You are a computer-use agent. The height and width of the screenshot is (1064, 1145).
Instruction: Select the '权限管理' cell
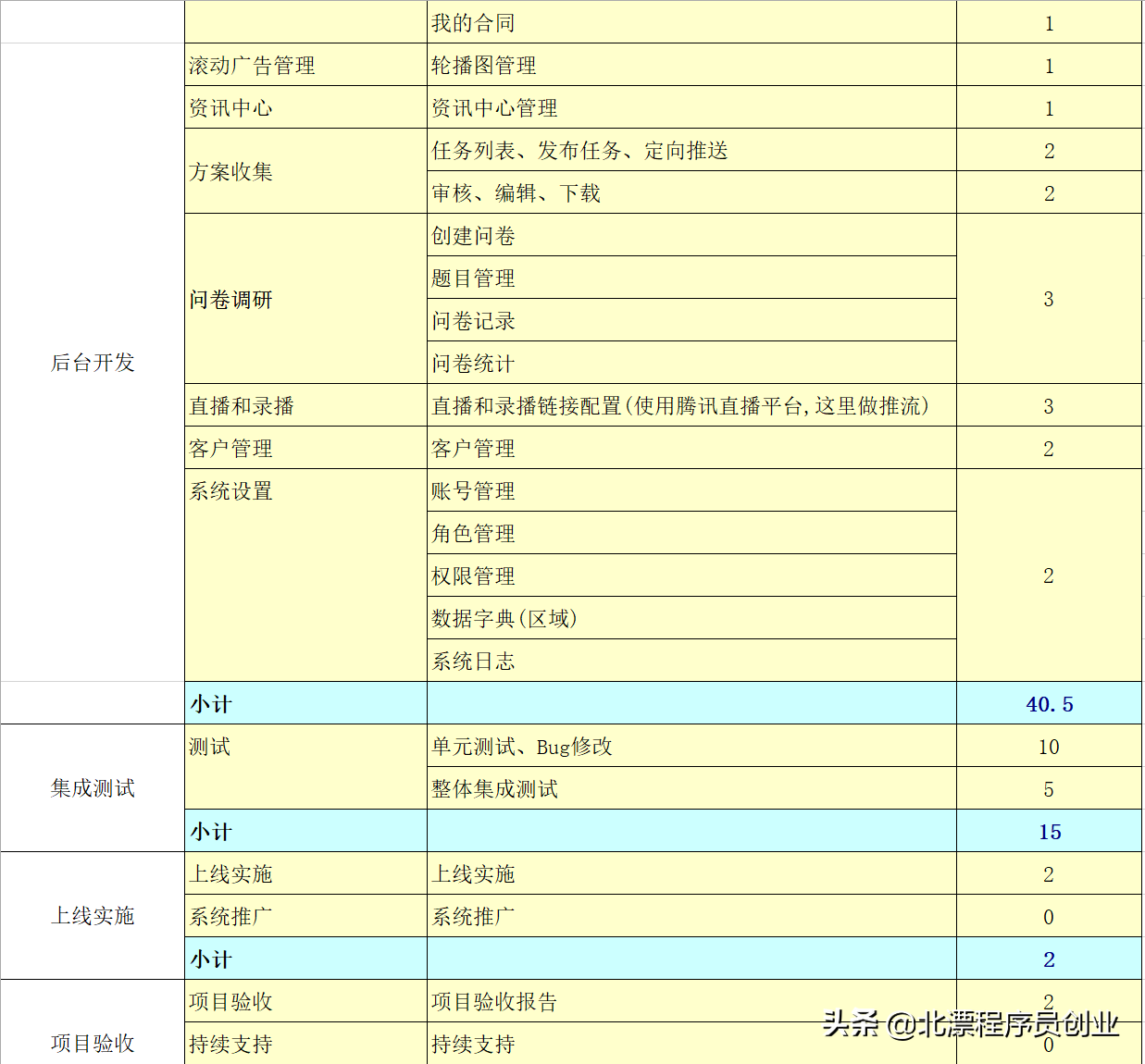point(691,575)
